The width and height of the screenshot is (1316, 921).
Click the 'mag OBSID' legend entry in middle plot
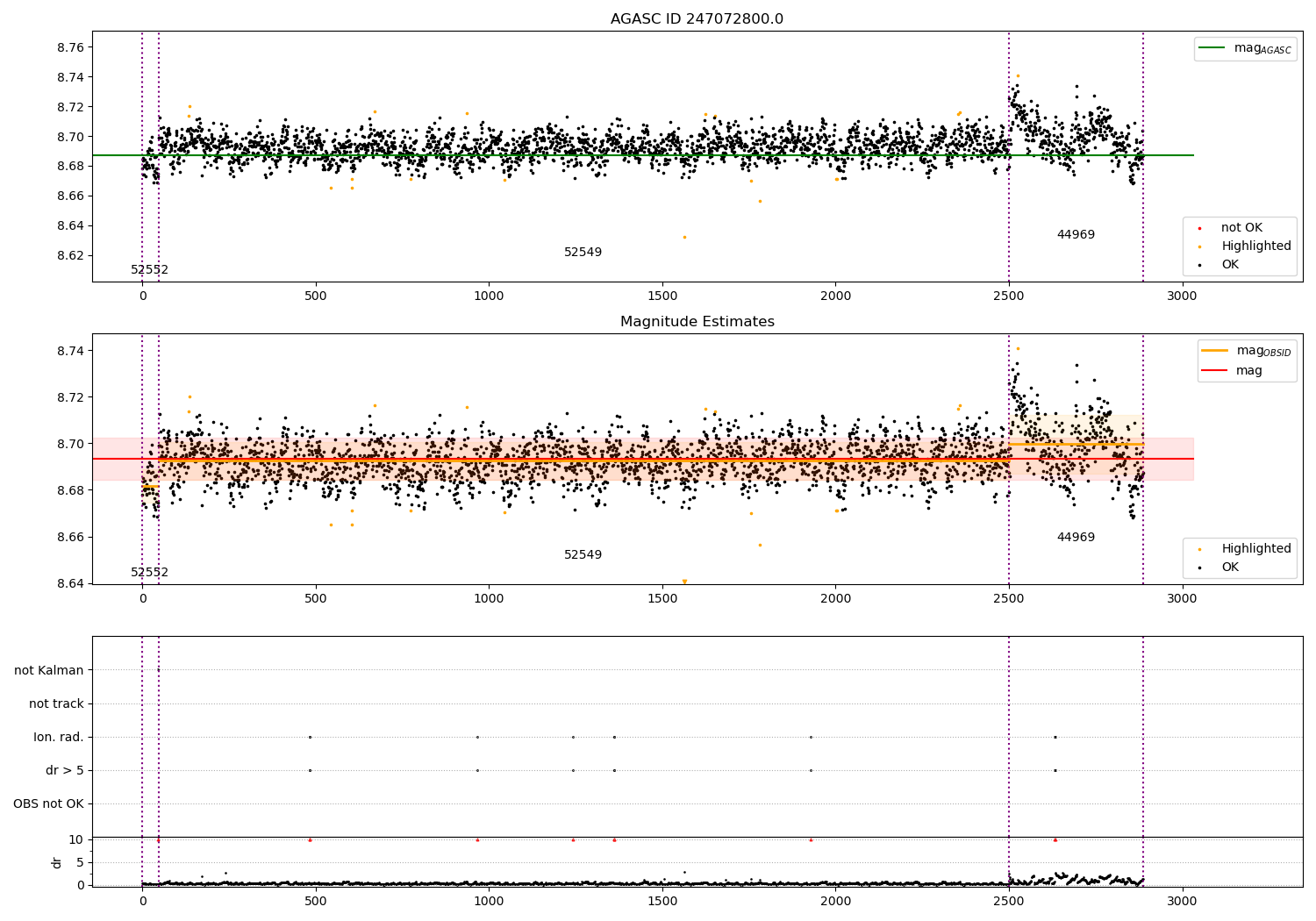(1247, 351)
